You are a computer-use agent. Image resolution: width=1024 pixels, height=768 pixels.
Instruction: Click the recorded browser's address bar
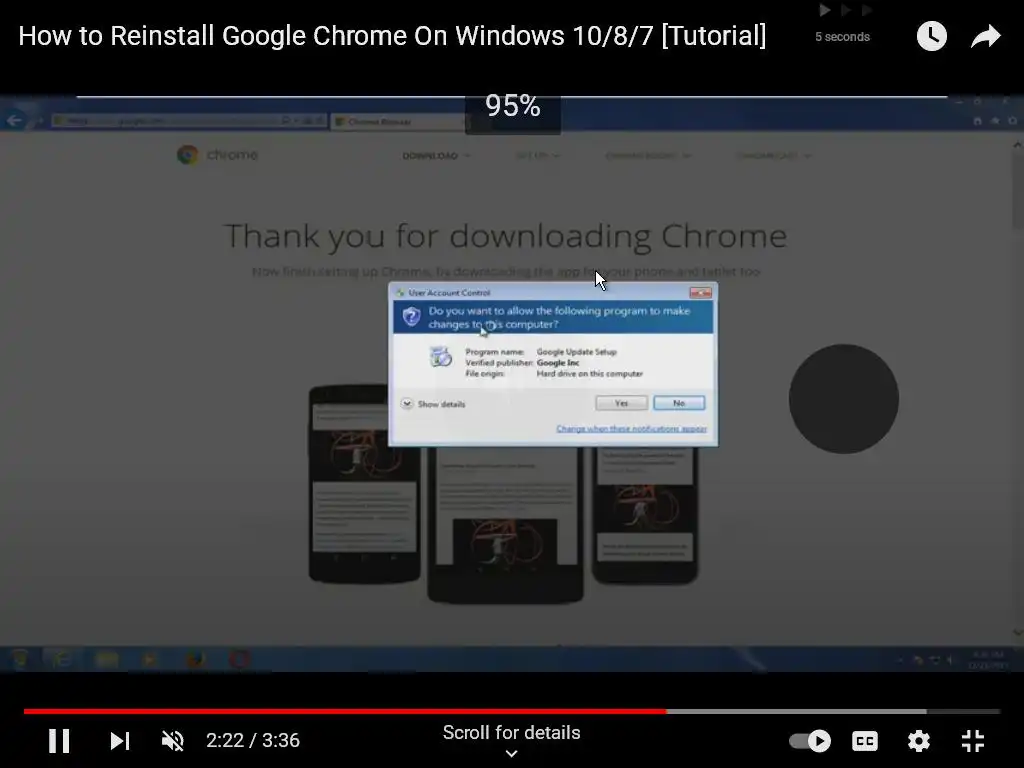[188, 121]
